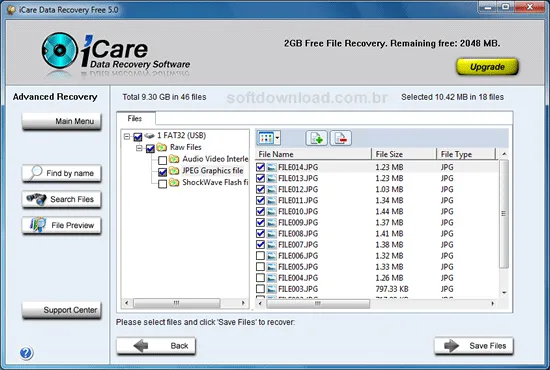
Task: Uncheck the FILE013.JPG checkbox
Action: tap(260, 178)
